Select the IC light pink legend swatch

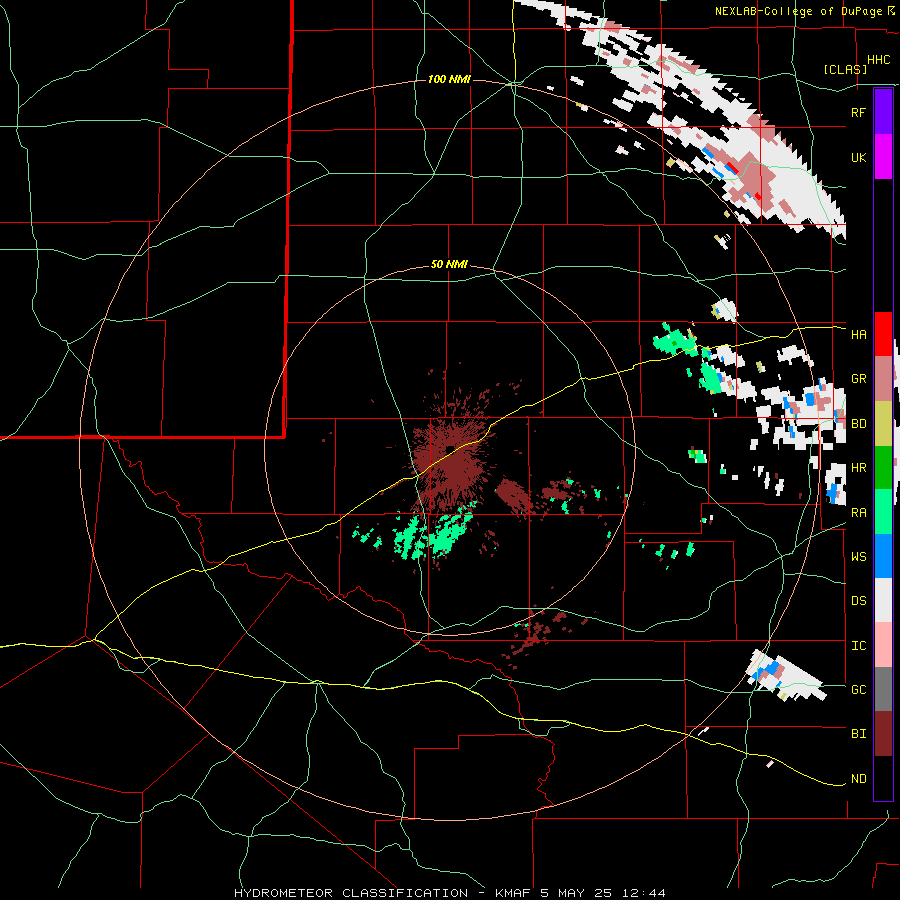[x=883, y=645]
